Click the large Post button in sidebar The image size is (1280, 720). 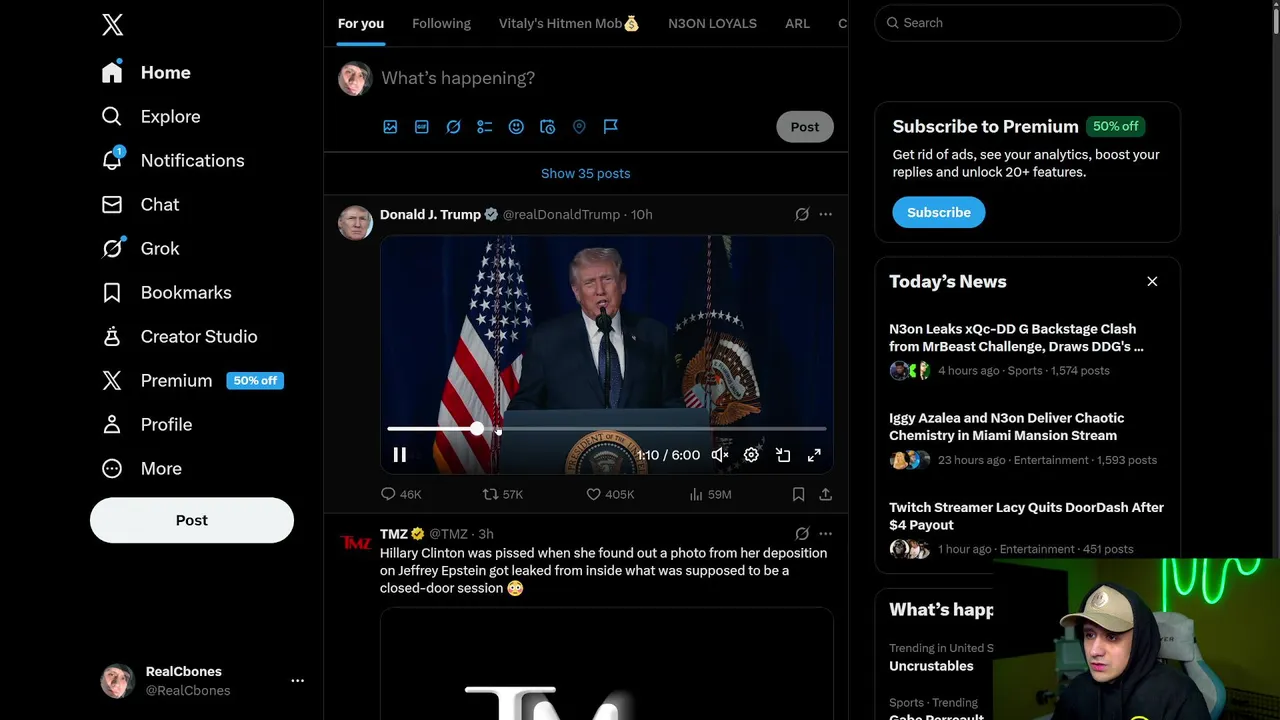tap(192, 520)
